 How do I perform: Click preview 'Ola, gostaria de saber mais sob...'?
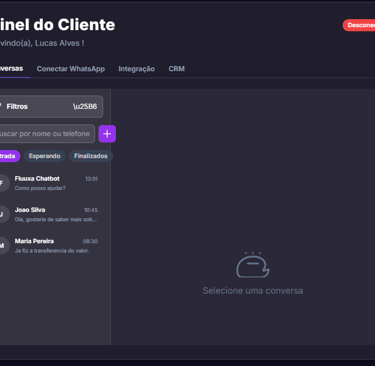point(56,219)
